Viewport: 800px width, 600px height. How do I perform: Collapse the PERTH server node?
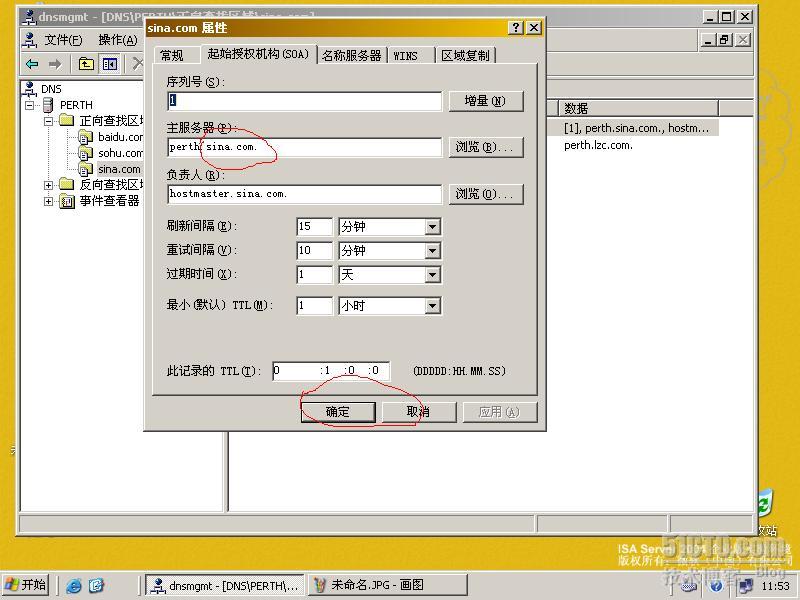pos(30,106)
